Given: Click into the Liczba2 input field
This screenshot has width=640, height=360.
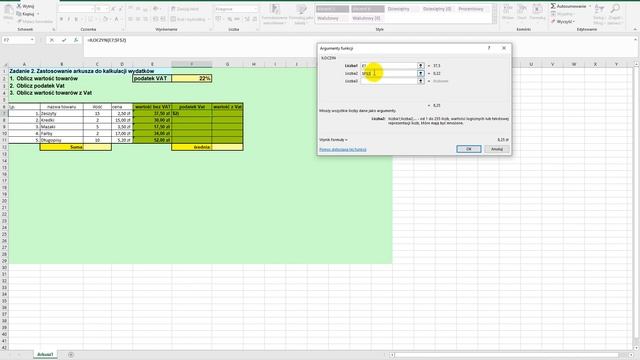Looking at the screenshot, I should tap(389, 73).
